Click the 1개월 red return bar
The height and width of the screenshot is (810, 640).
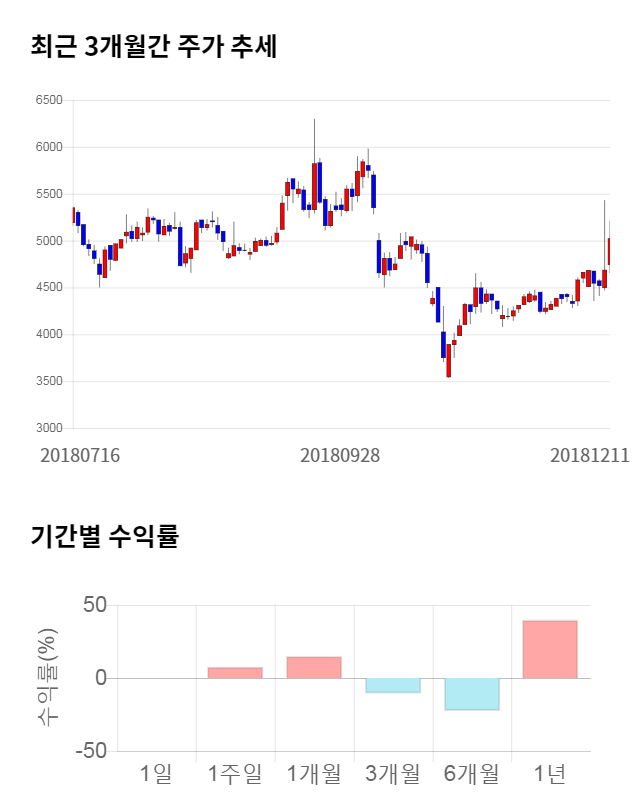click(313, 667)
